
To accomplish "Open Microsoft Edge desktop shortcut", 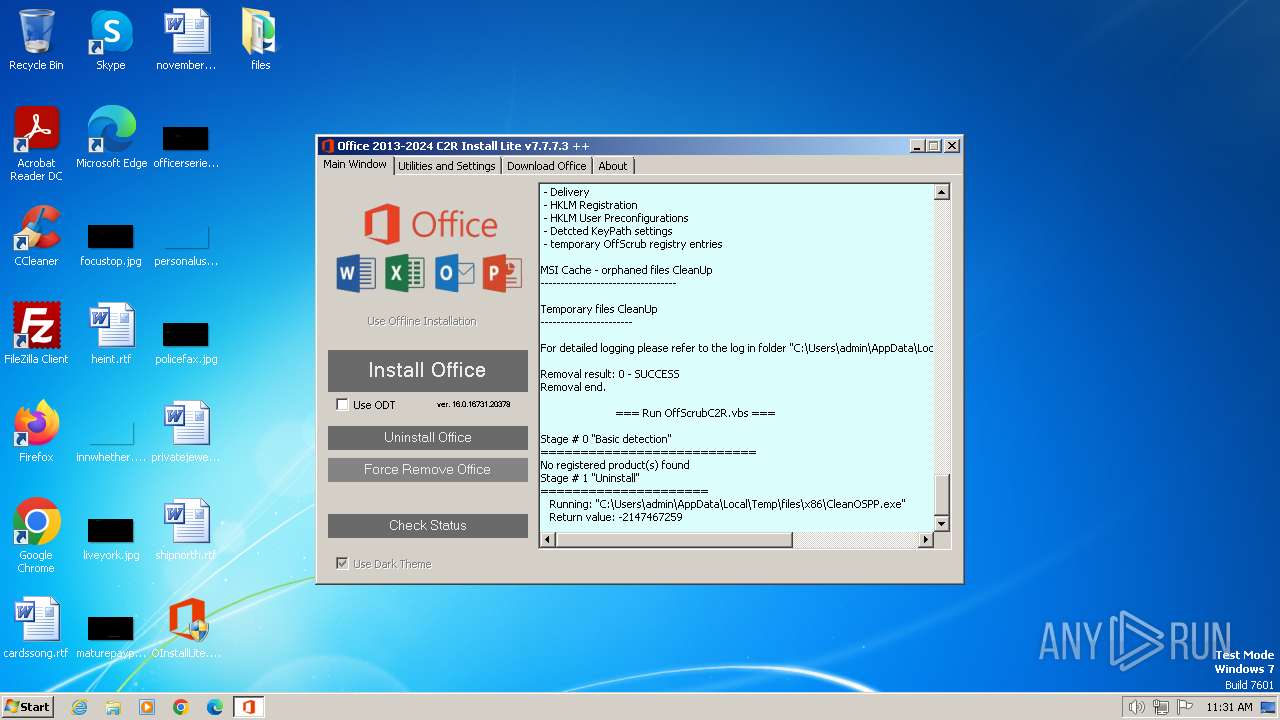I will tap(111, 138).
